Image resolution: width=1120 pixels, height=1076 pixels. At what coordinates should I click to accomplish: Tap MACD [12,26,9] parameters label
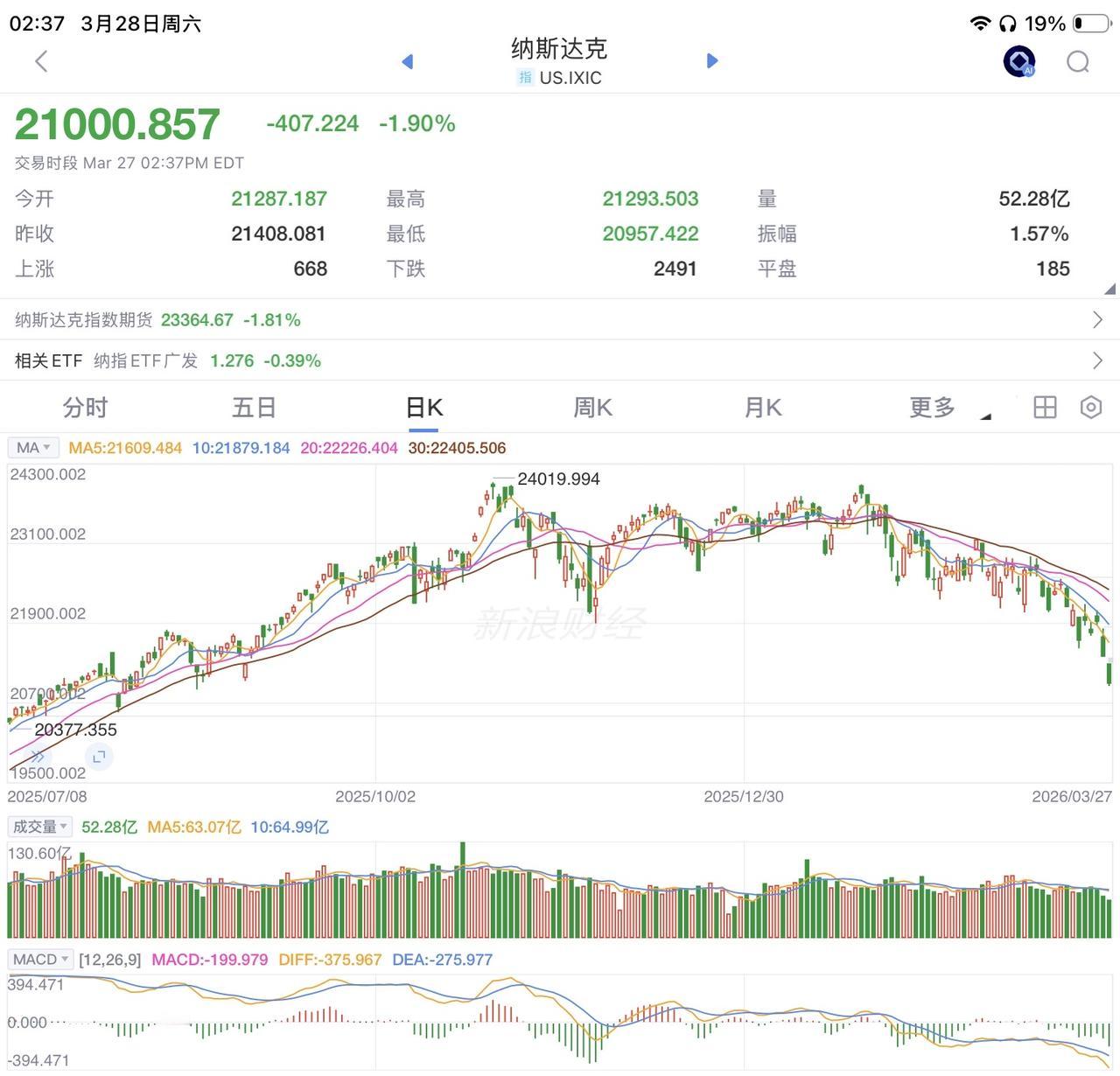(x=109, y=960)
